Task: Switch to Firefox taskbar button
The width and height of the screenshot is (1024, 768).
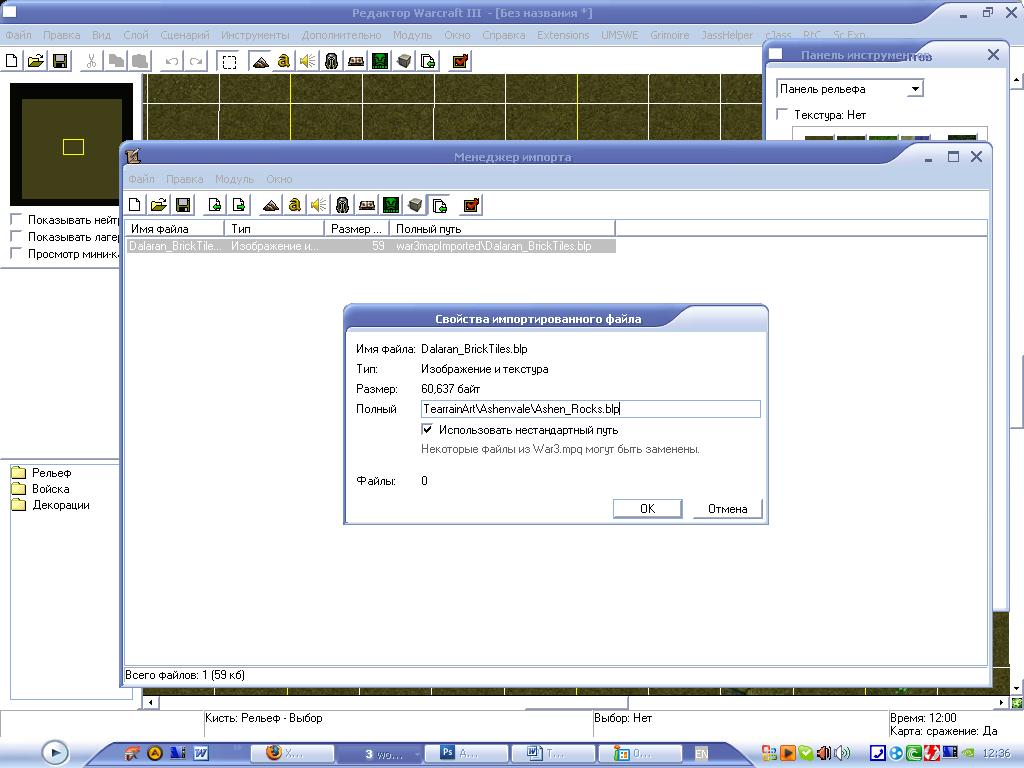Action: point(292,754)
